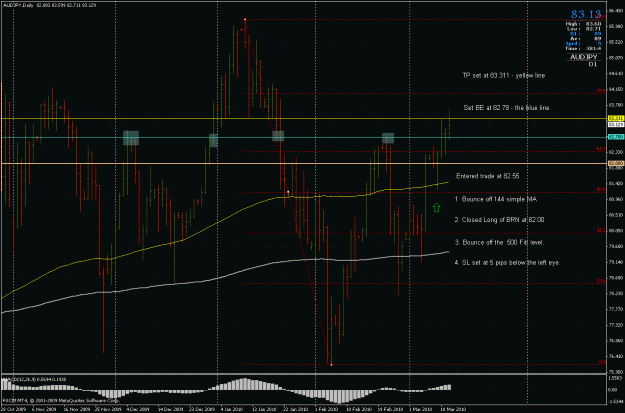Image resolution: width=625 pixels, height=413 pixels.
Task: Click the 0.0 Fibonacci level label
Action: point(602,362)
